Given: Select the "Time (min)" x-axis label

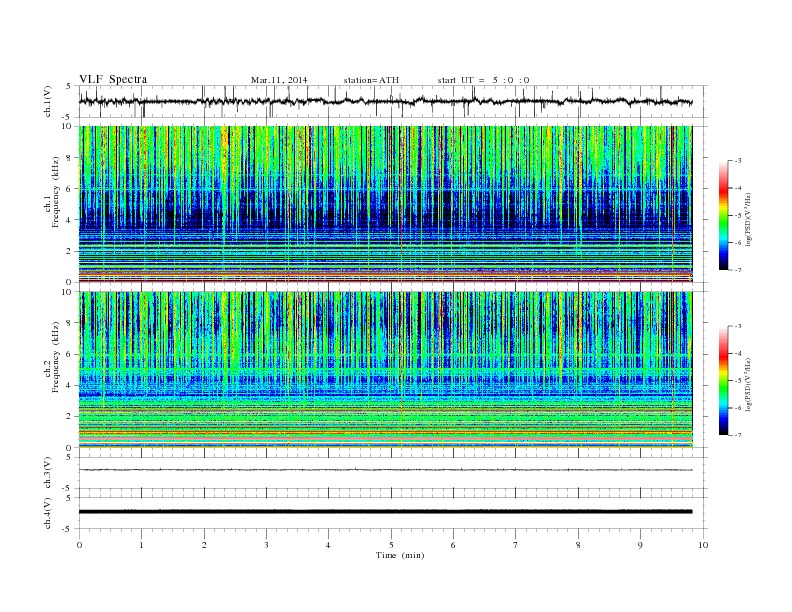Looking at the screenshot, I should click(400, 555).
